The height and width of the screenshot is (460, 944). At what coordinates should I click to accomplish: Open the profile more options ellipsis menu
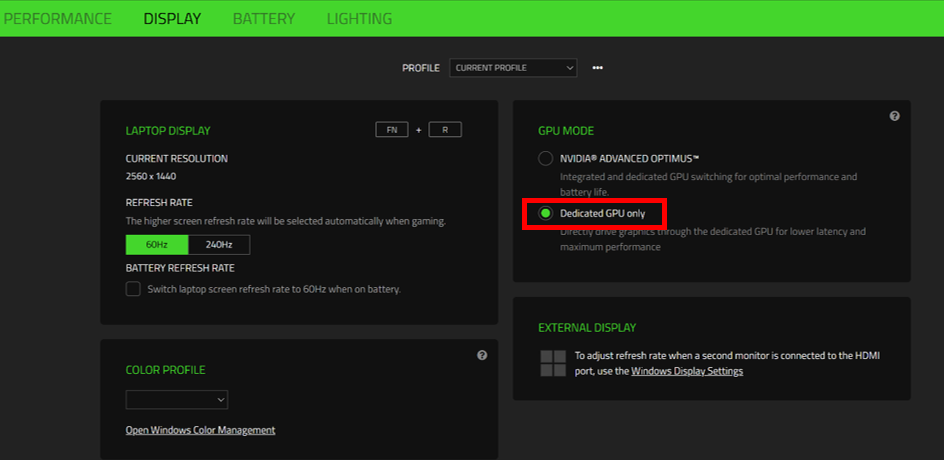tap(597, 68)
